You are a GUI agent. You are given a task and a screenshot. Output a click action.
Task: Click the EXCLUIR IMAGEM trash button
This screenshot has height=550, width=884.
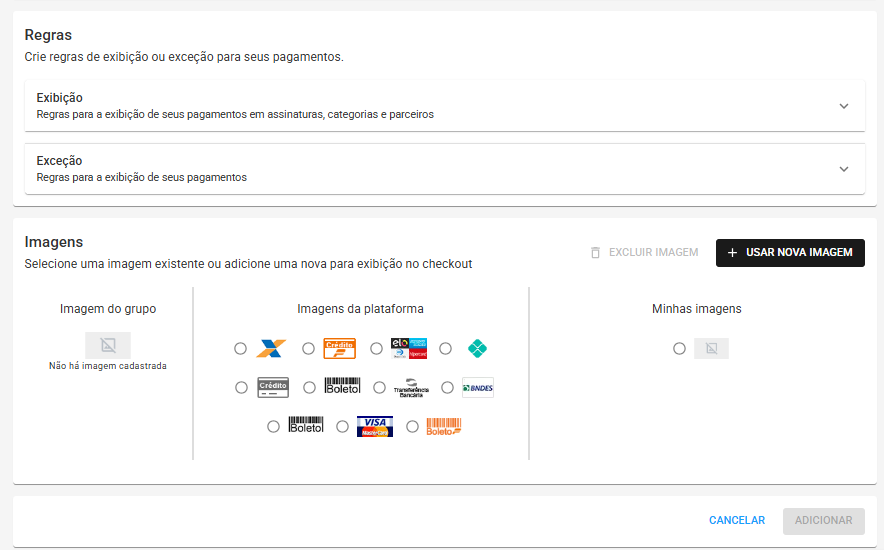[x=644, y=252]
